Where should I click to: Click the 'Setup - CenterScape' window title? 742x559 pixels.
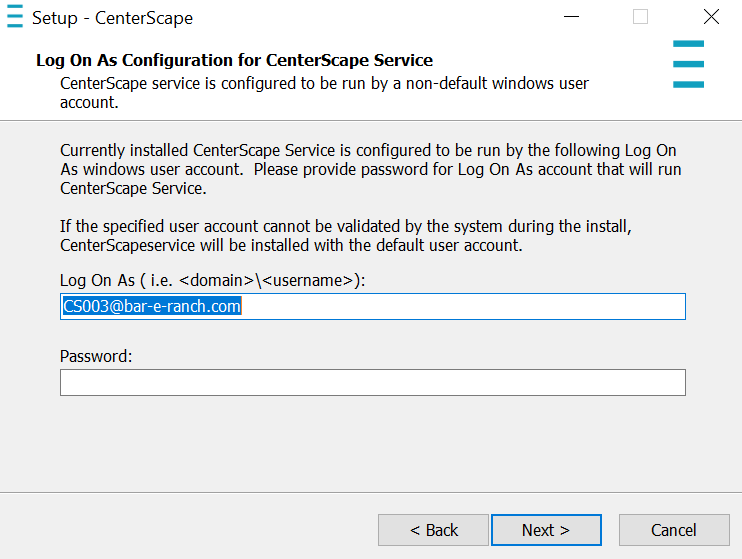tap(112, 18)
